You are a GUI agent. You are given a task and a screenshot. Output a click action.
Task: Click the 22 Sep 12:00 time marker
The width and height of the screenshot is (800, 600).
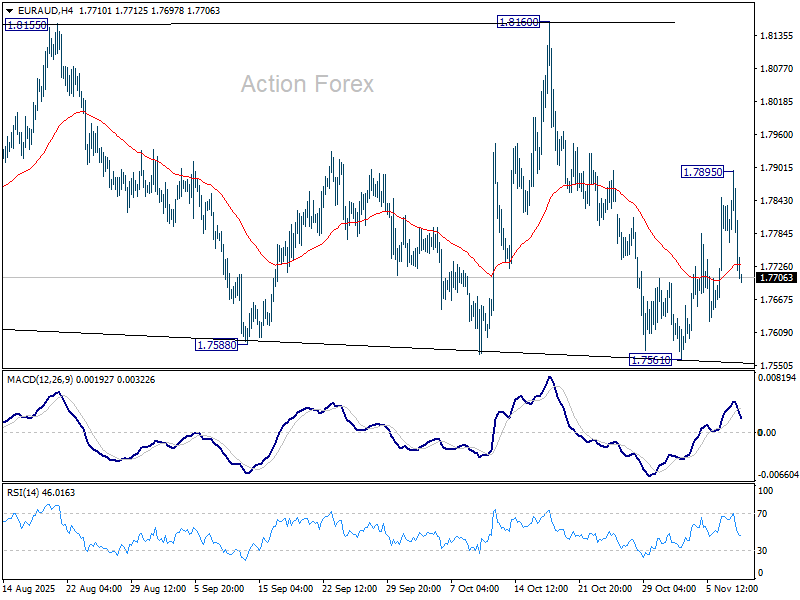pyautogui.click(x=347, y=588)
